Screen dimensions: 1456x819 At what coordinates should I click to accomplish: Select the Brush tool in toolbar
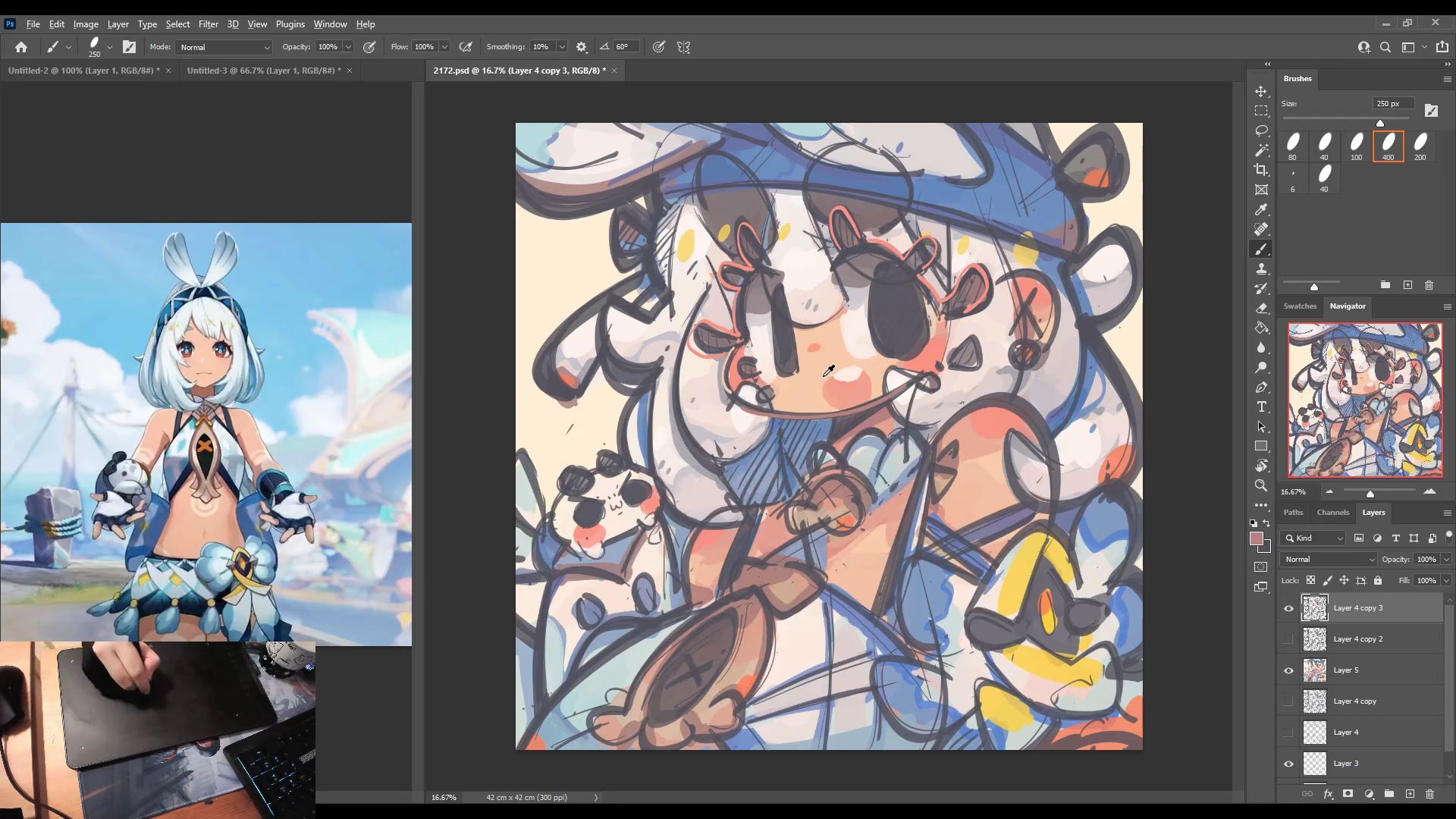click(1261, 249)
